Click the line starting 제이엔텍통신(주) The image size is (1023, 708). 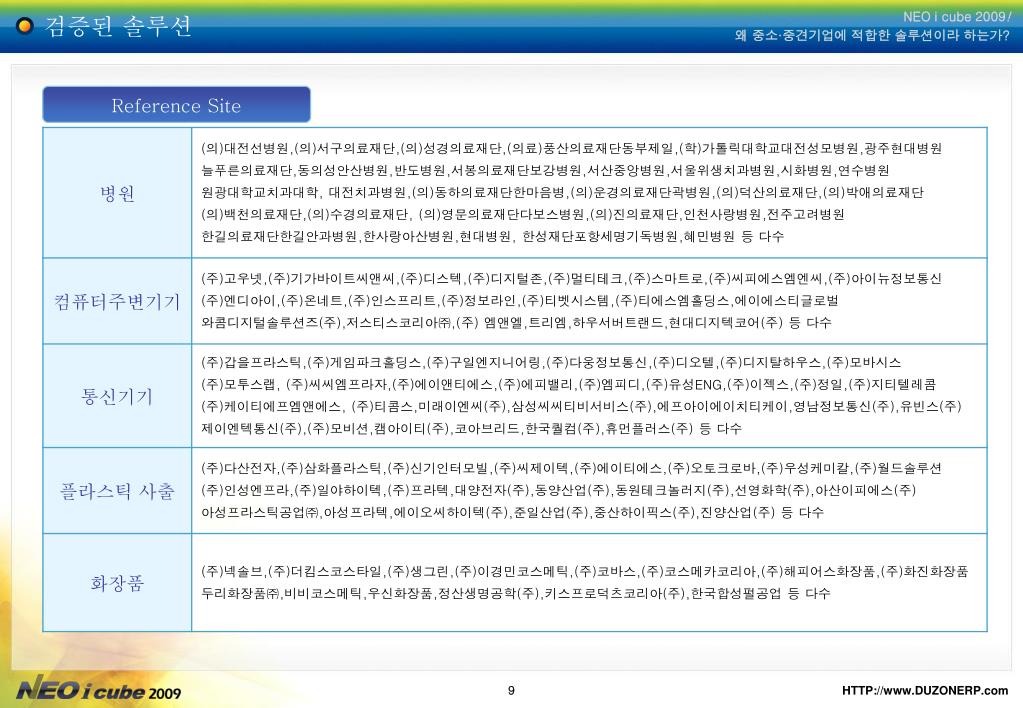click(472, 429)
